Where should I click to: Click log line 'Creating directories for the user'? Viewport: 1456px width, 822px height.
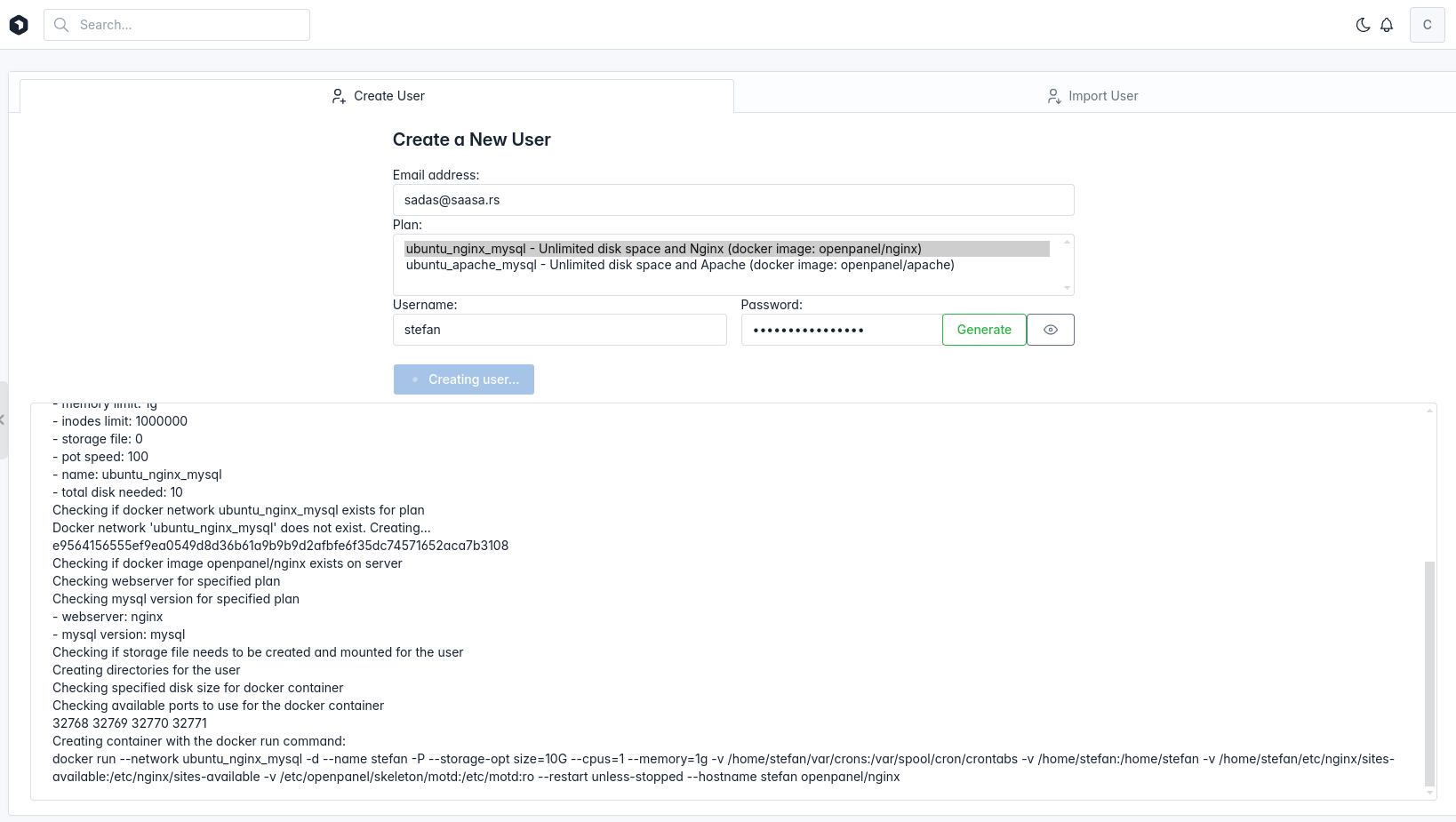click(146, 670)
